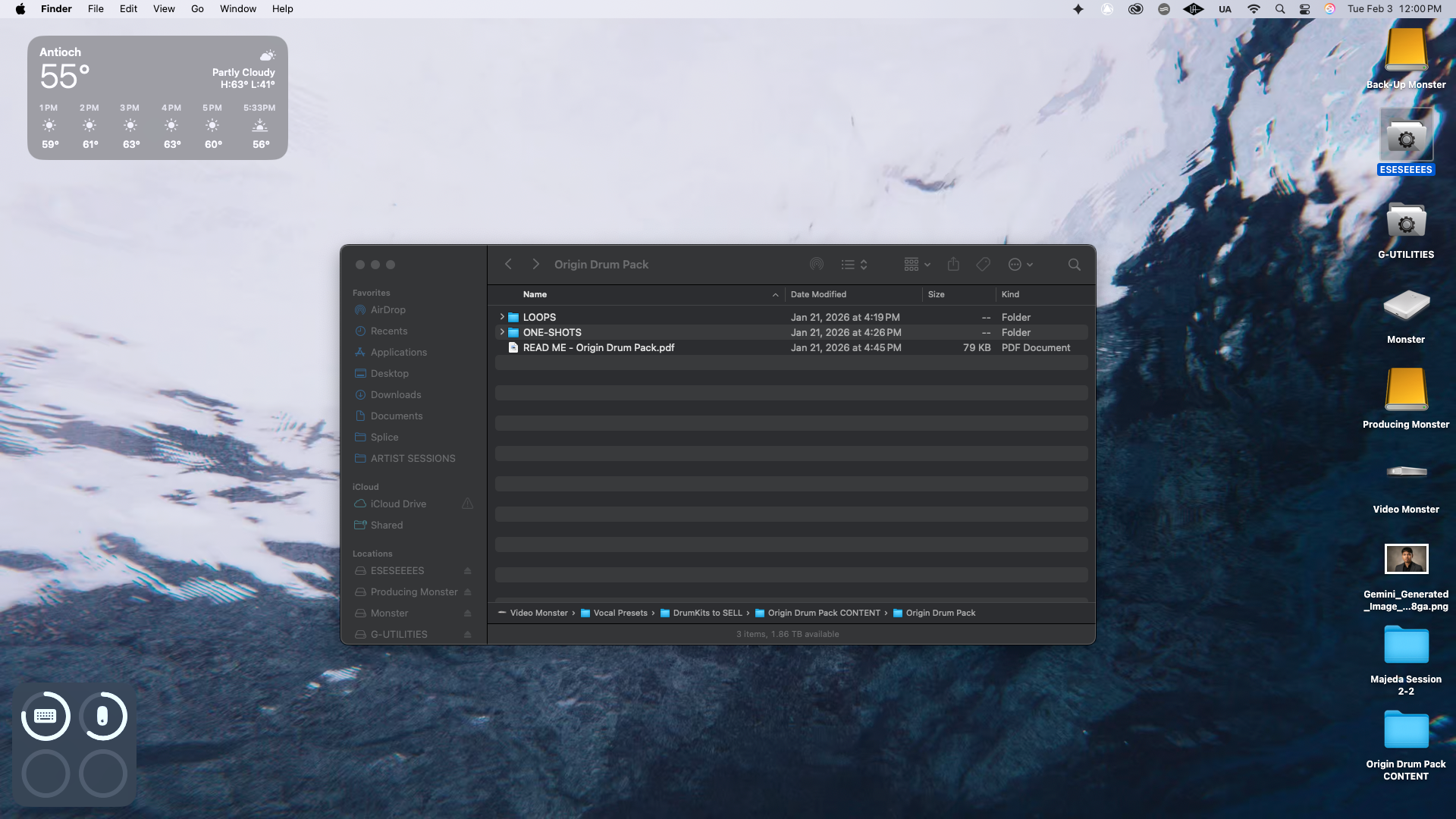This screenshot has height=819, width=1456.
Task: Open the Go menu in the menu bar
Action: click(x=197, y=9)
